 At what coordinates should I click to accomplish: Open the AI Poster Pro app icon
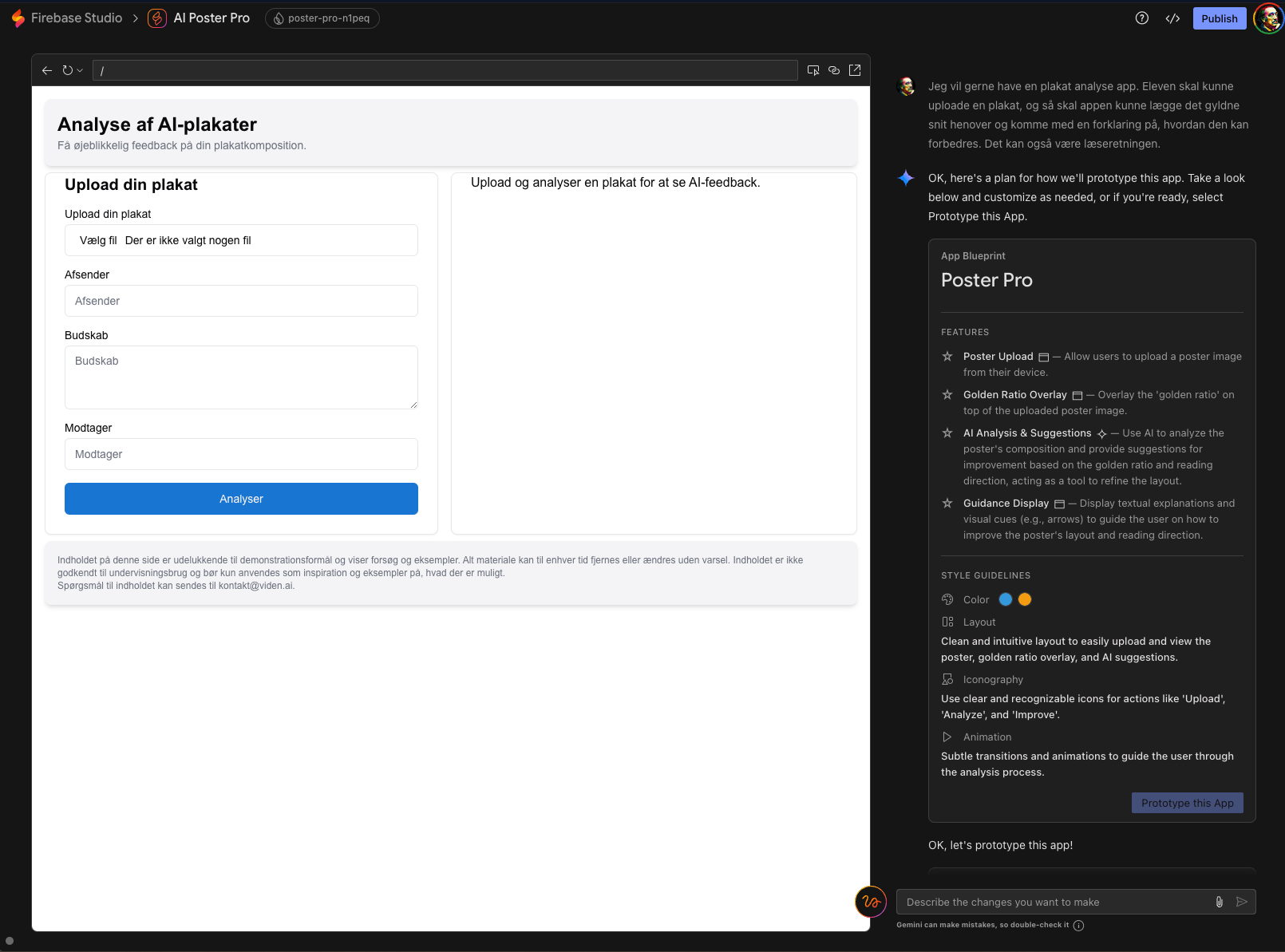pyautogui.click(x=157, y=18)
